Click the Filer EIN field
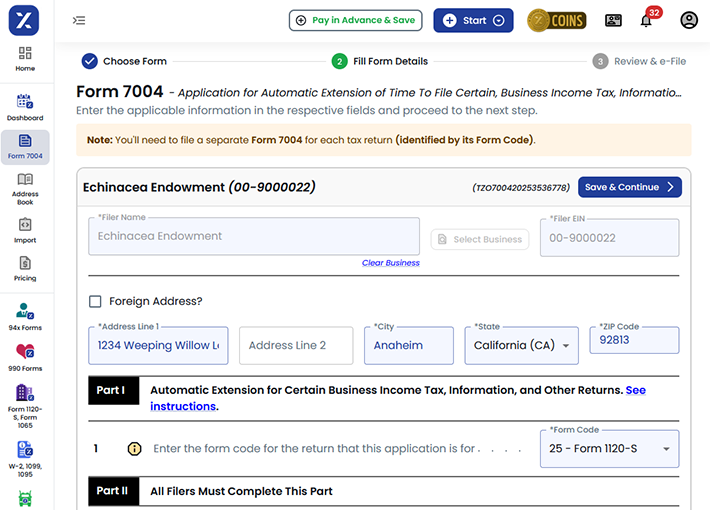The image size is (710, 510). (609, 238)
